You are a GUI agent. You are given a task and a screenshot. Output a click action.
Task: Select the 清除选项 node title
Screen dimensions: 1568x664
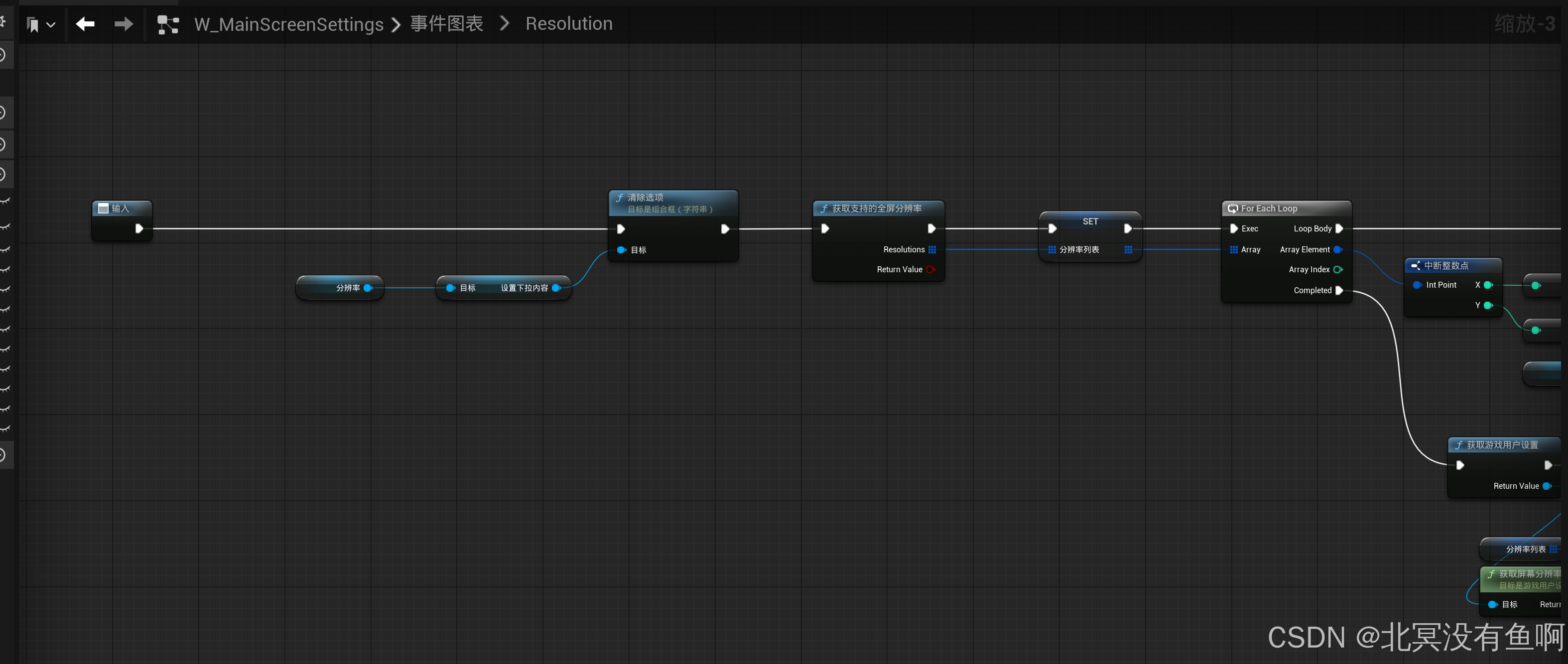coord(645,198)
